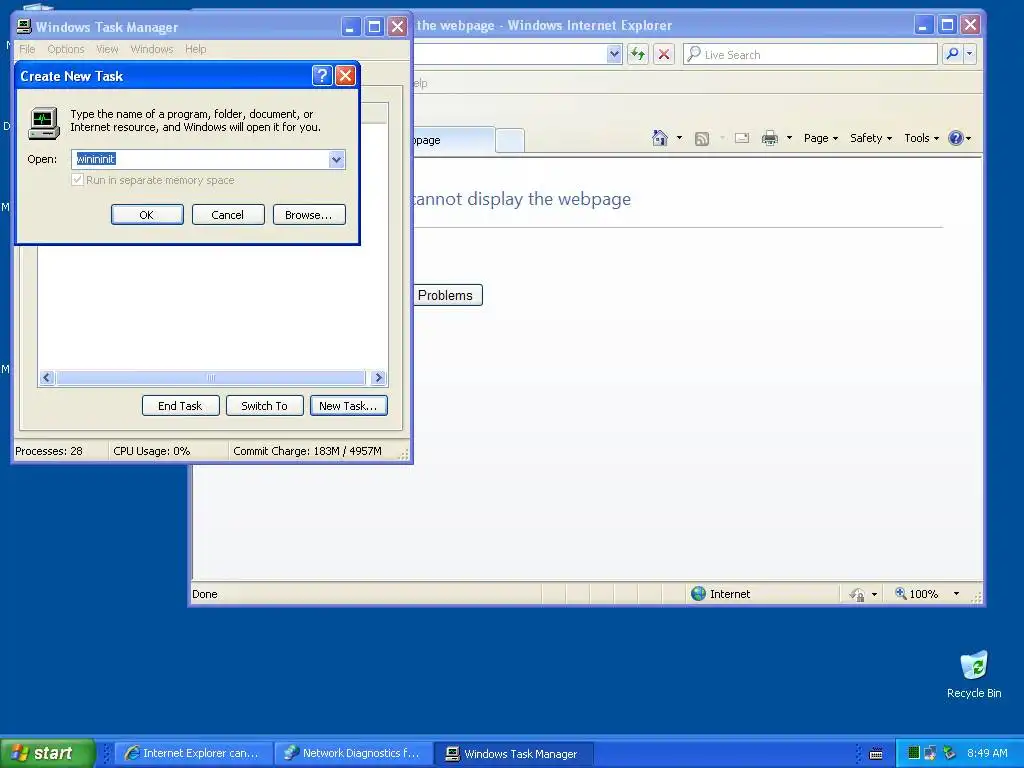The width and height of the screenshot is (1024, 768).
Task: Click the dialog help question mark button
Action: tap(322, 76)
